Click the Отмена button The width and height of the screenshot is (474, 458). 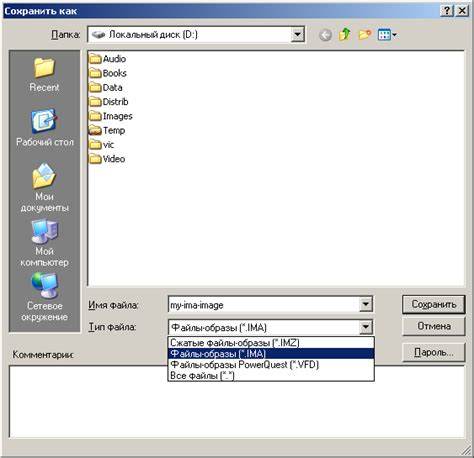(x=433, y=326)
